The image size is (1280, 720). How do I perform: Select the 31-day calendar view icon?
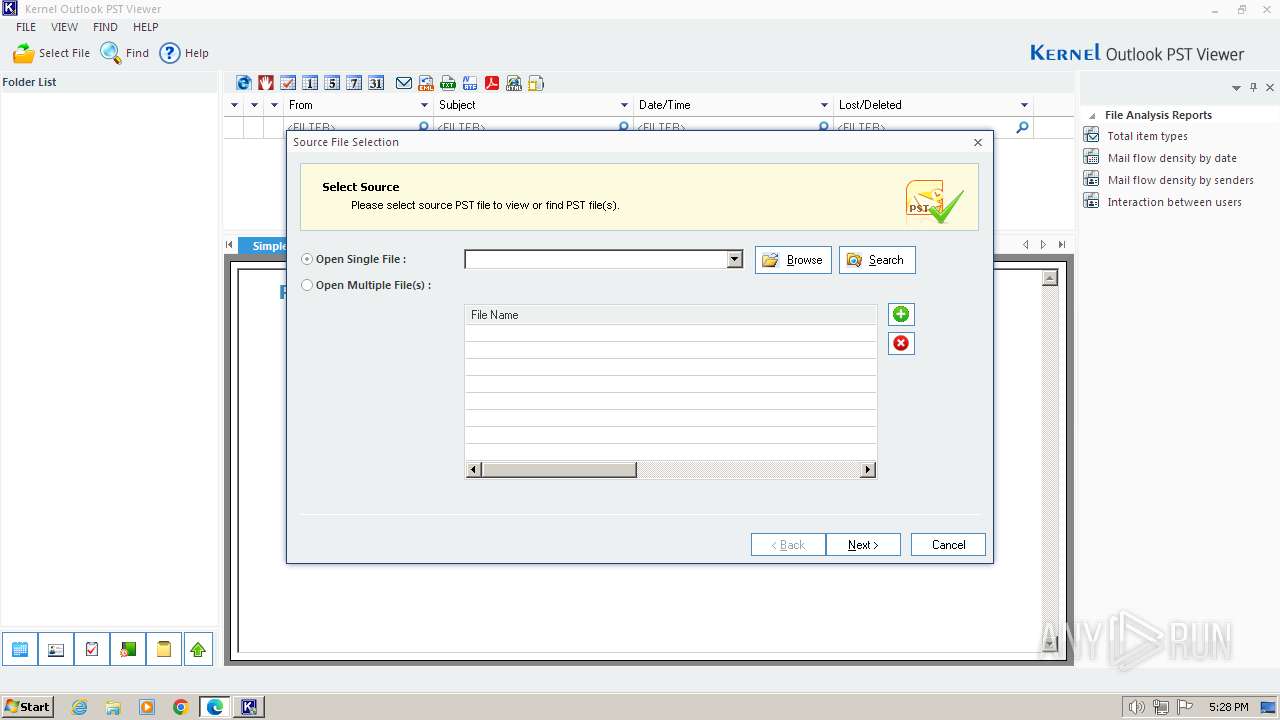(376, 83)
